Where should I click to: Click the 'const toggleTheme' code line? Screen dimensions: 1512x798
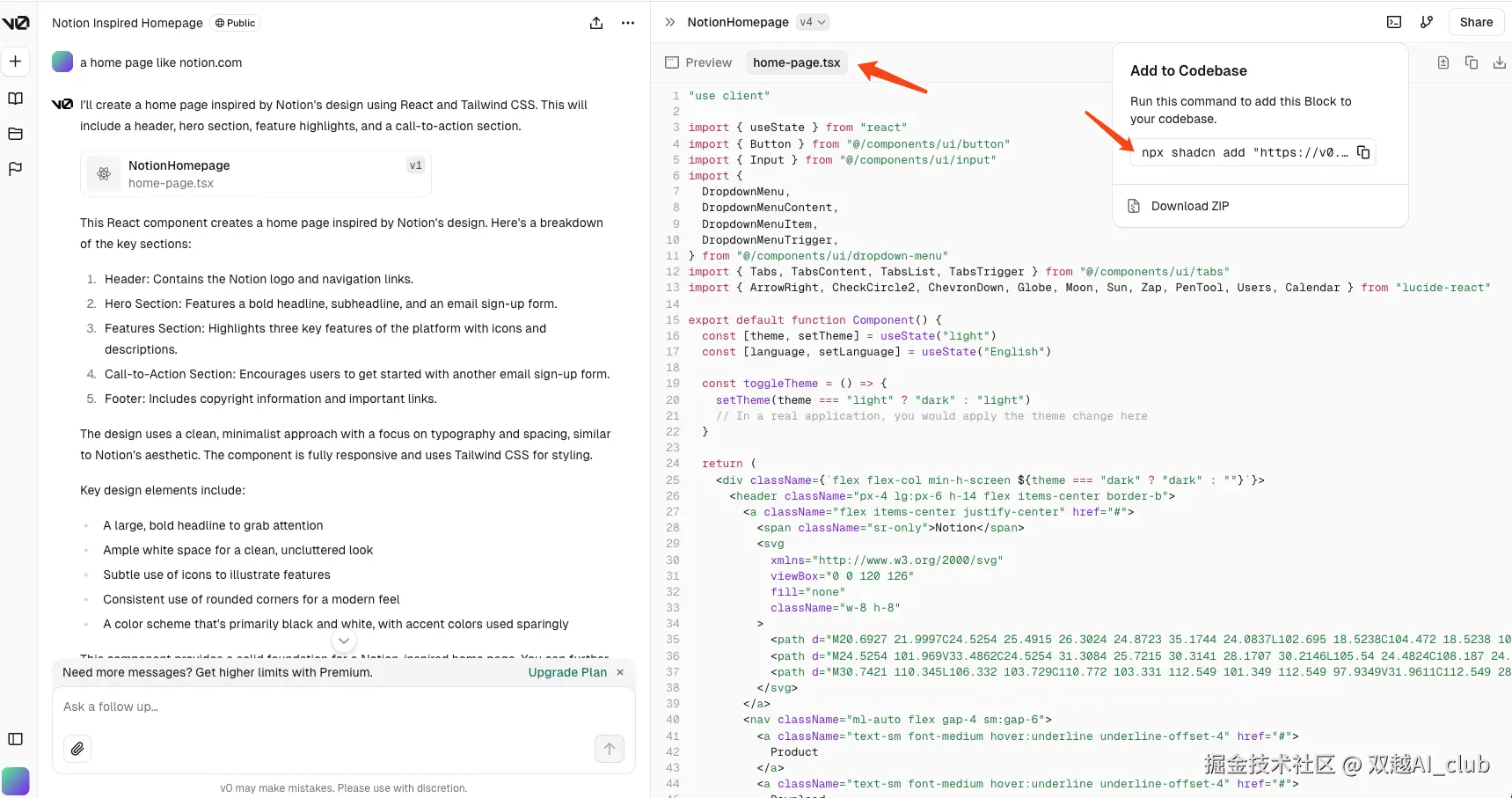[794, 384]
